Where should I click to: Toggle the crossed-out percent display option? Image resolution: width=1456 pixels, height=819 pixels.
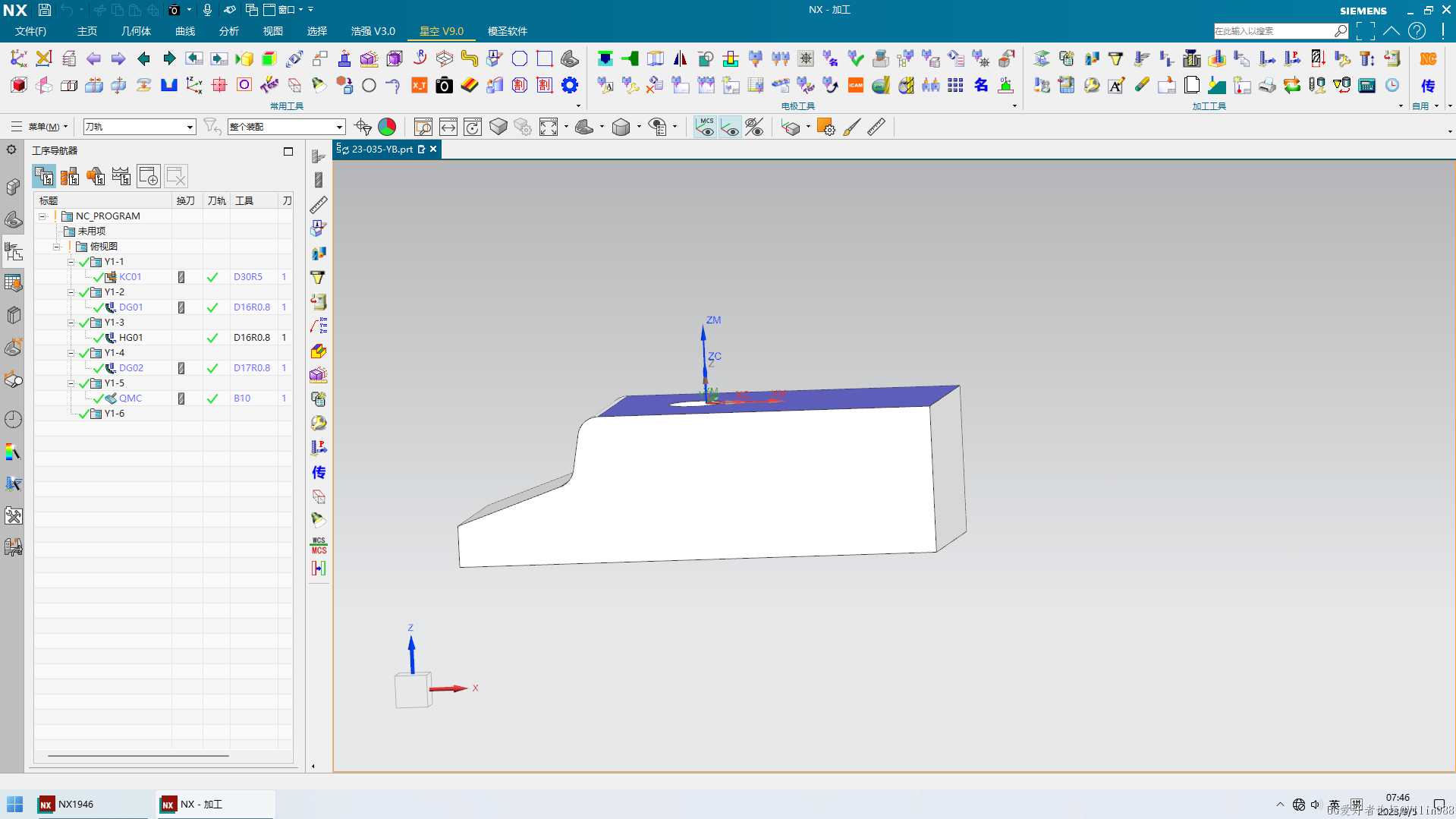tap(754, 128)
